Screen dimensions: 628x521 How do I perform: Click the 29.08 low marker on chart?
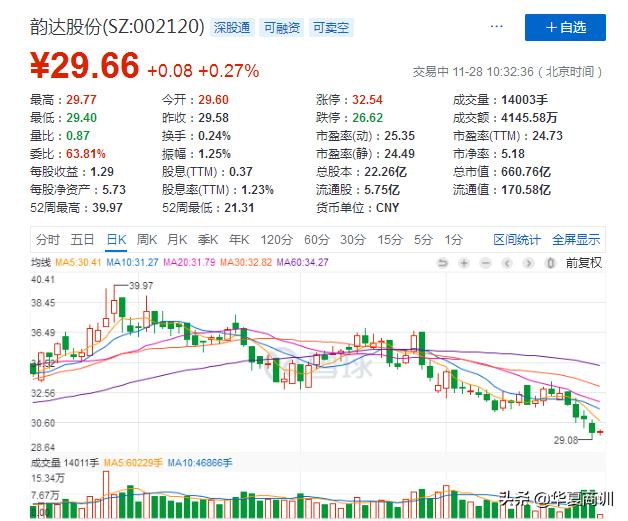566,440
